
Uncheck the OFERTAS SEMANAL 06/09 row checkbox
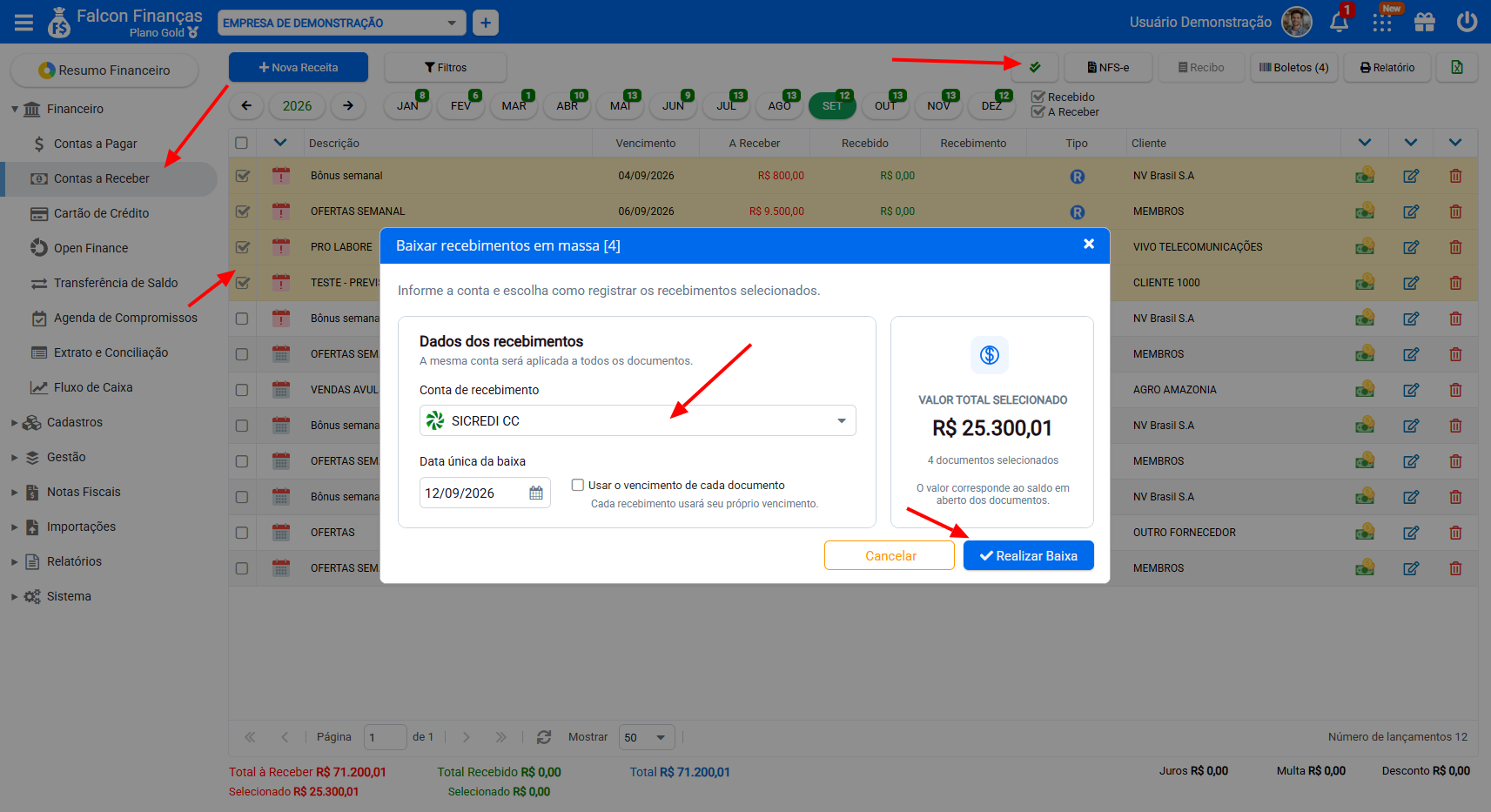tap(243, 211)
